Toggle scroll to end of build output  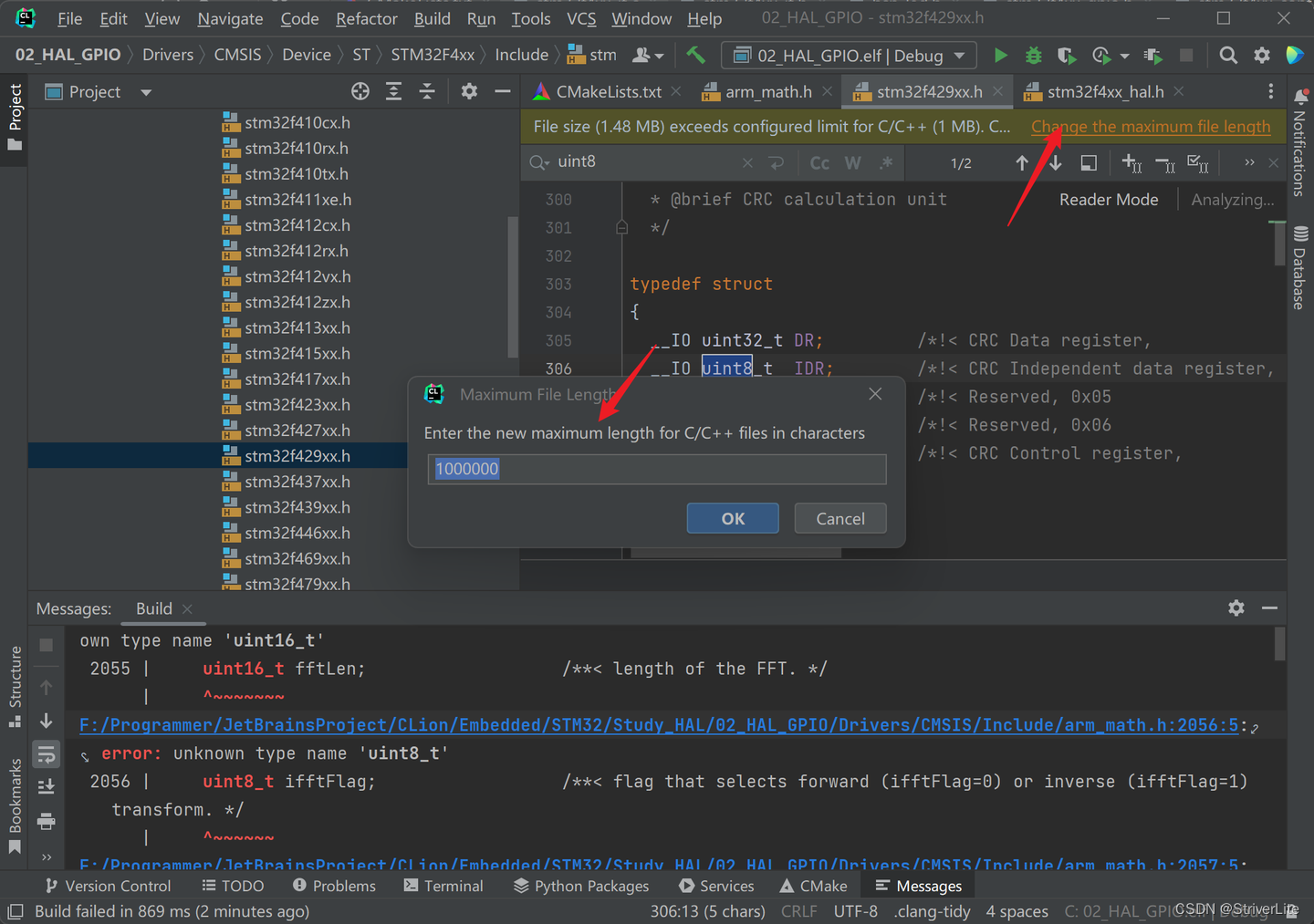click(x=47, y=787)
